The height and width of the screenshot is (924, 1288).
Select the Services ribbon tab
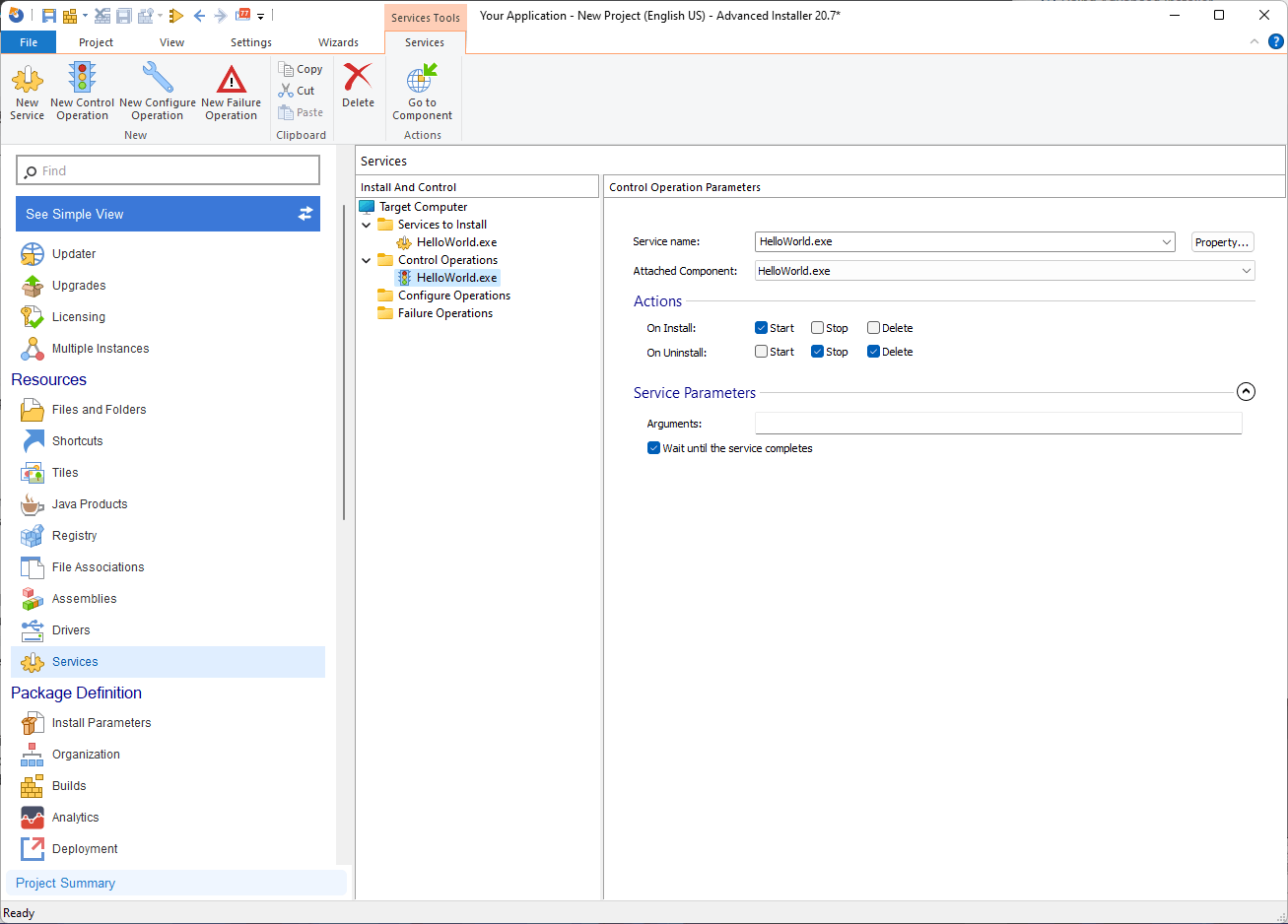[x=425, y=42]
